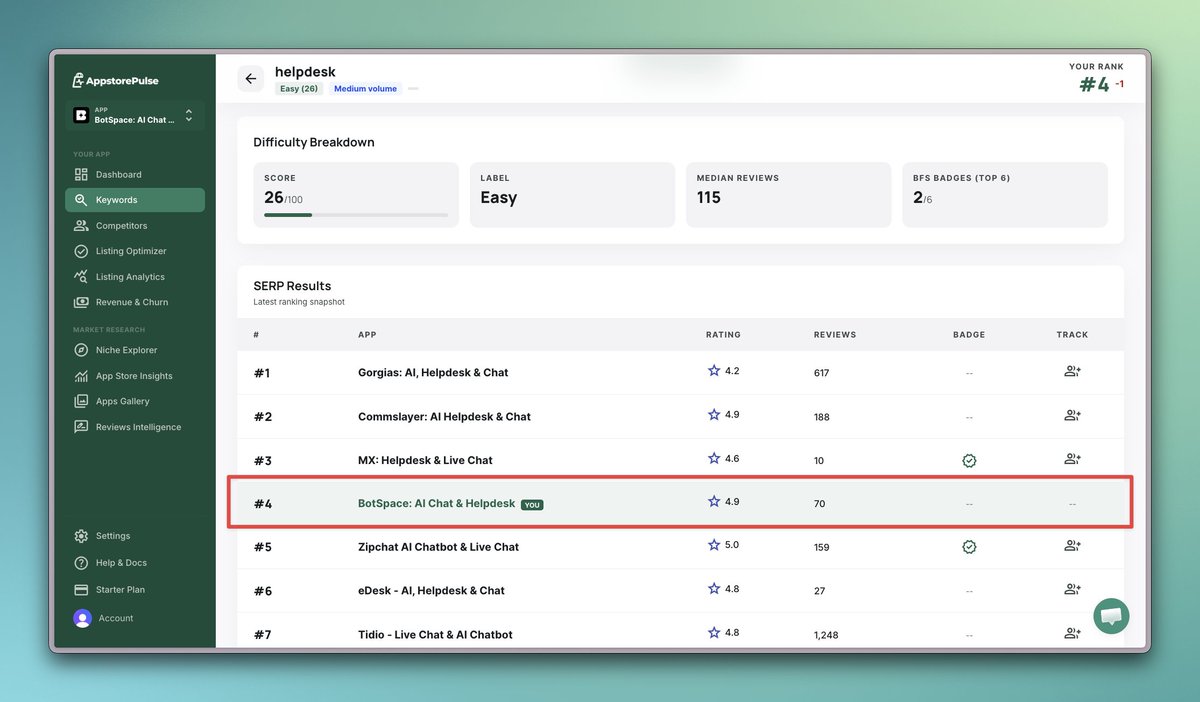Click the BFS Badges 2/6 card
Image resolution: width=1200 pixels, height=702 pixels.
[1005, 194]
